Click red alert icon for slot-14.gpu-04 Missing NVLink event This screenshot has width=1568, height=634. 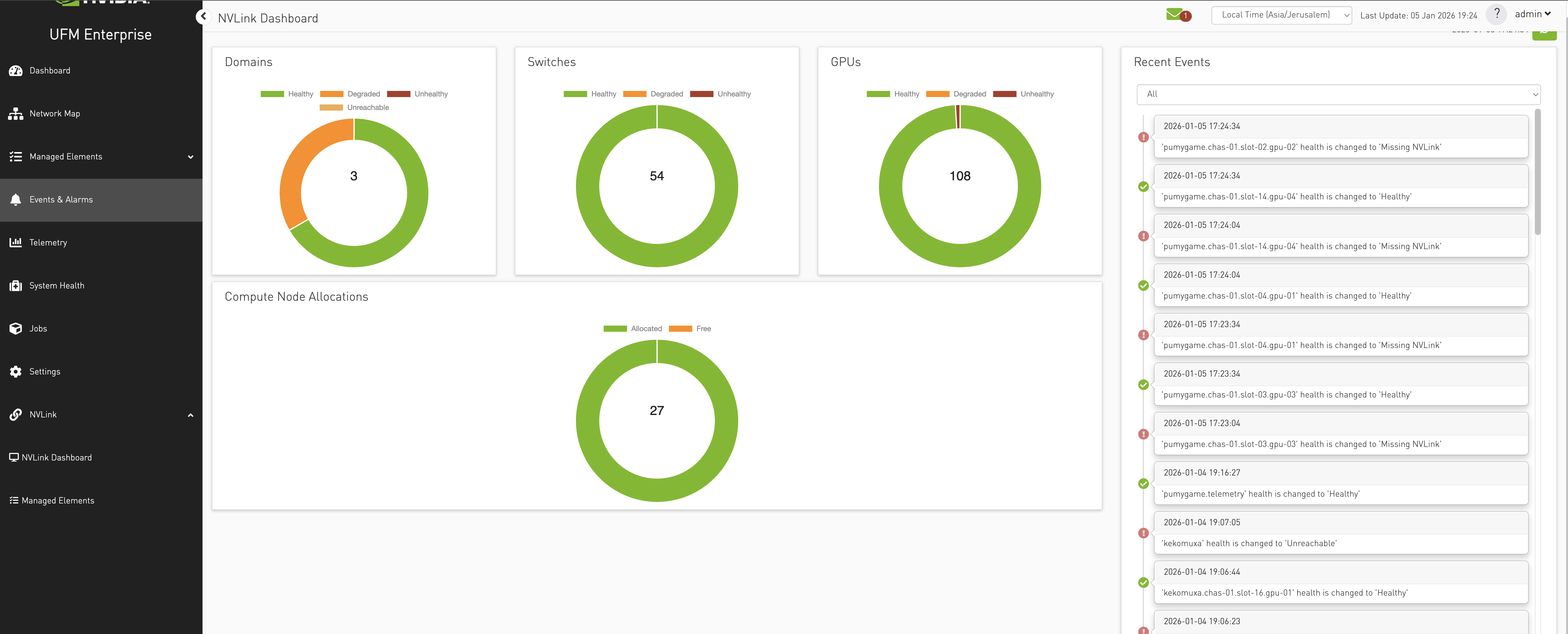pyautogui.click(x=1143, y=236)
